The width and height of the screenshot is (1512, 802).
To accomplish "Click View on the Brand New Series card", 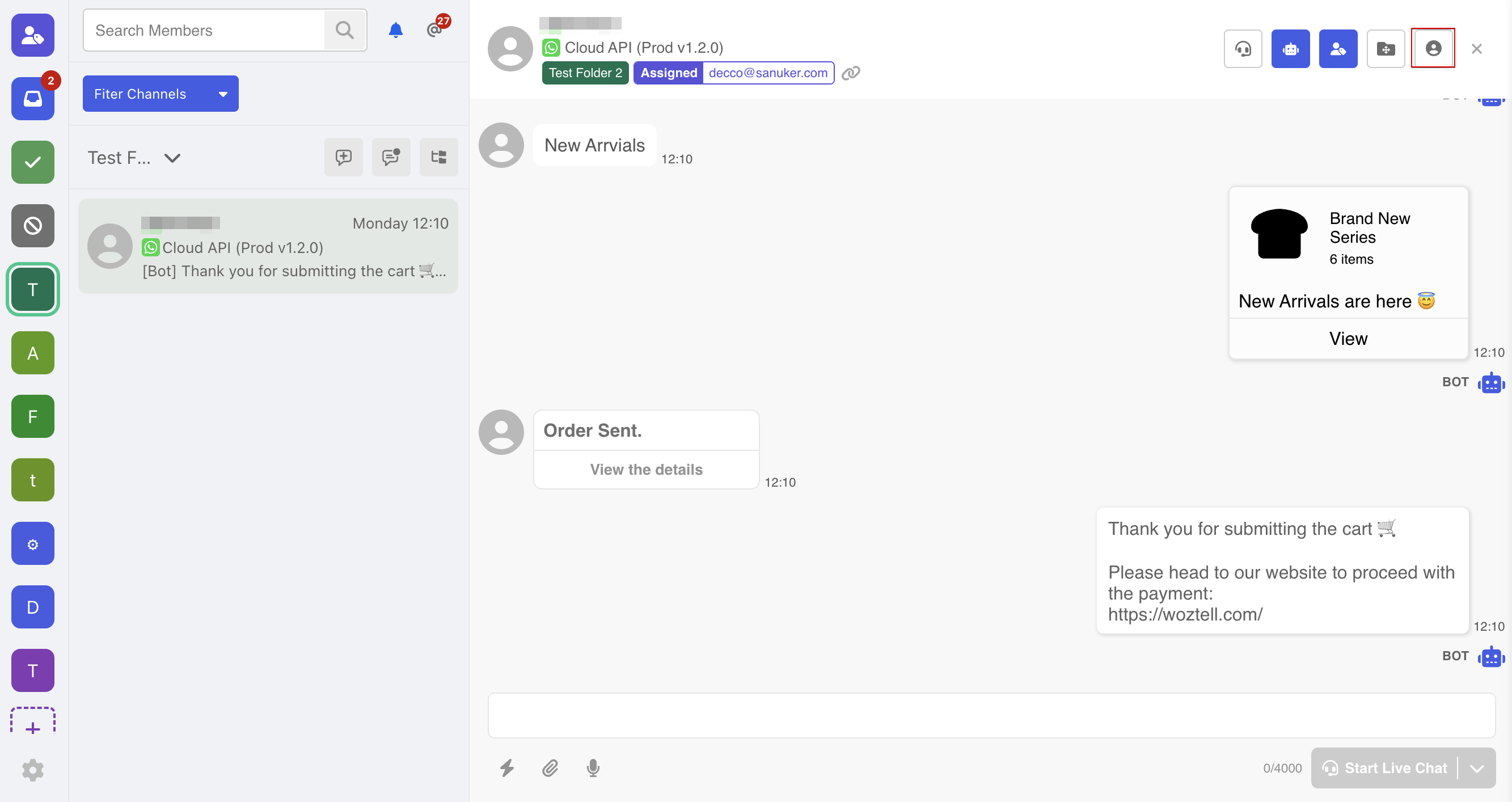I will [x=1348, y=339].
